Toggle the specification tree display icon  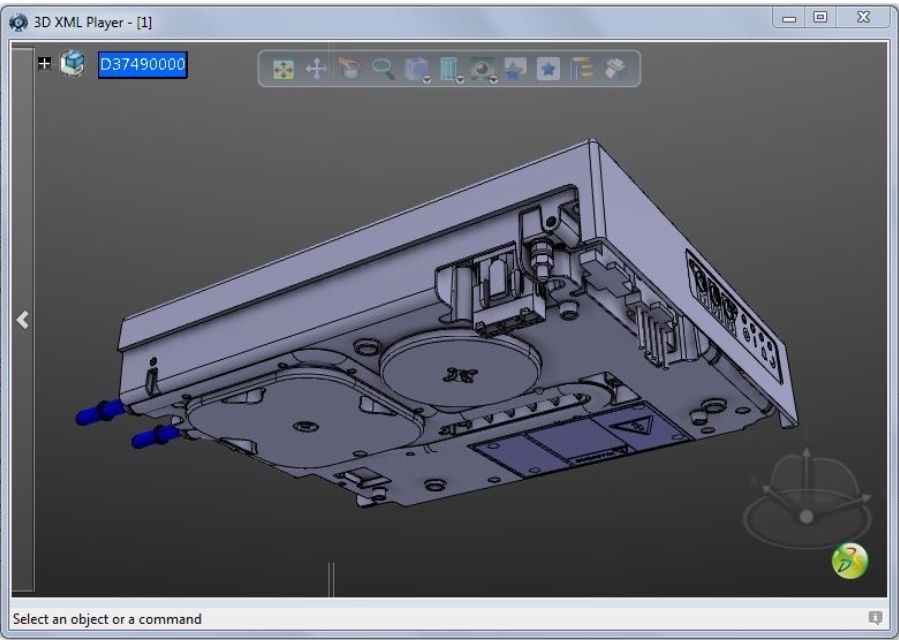pos(582,69)
